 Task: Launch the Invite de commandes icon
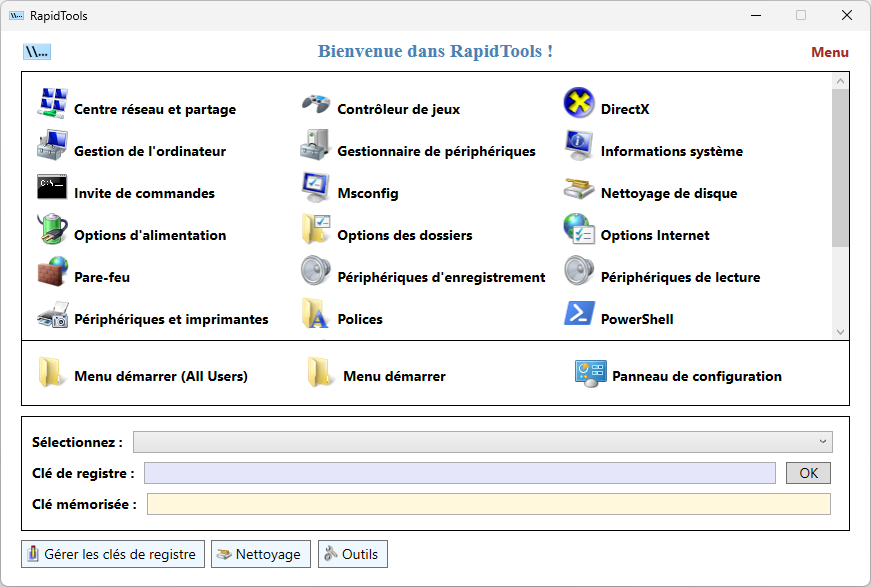52,187
